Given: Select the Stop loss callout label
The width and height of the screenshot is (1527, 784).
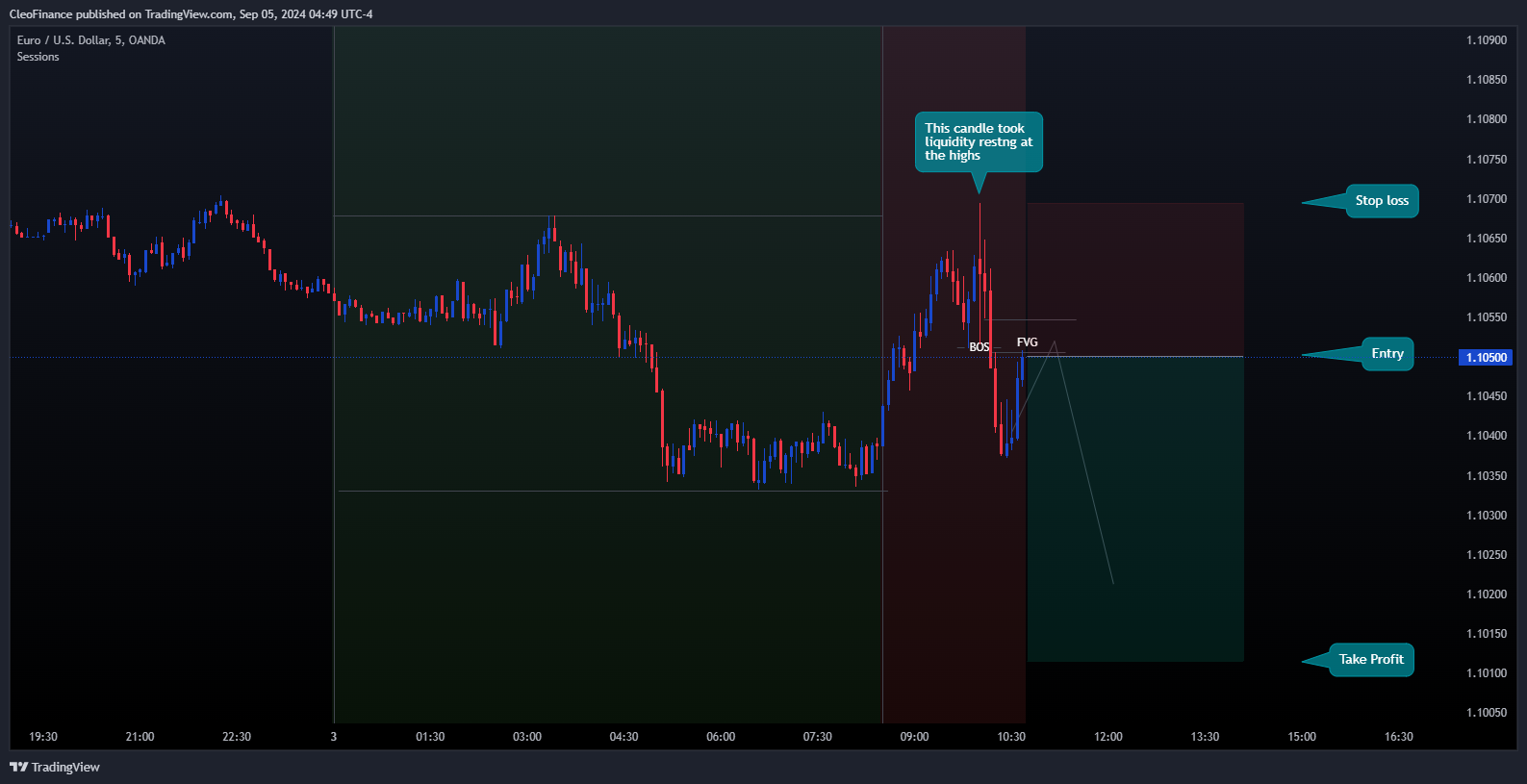Looking at the screenshot, I should tap(1382, 200).
